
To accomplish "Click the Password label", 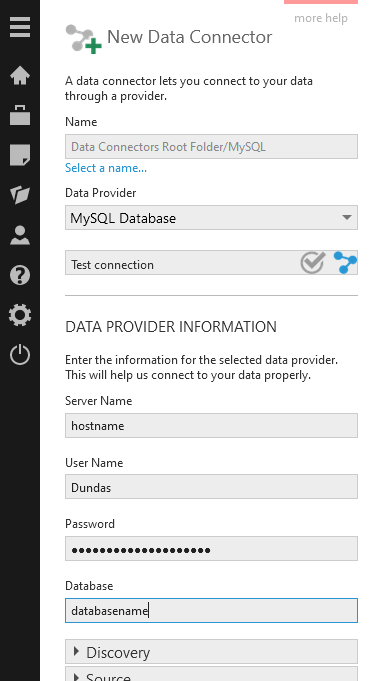I will [90, 524].
